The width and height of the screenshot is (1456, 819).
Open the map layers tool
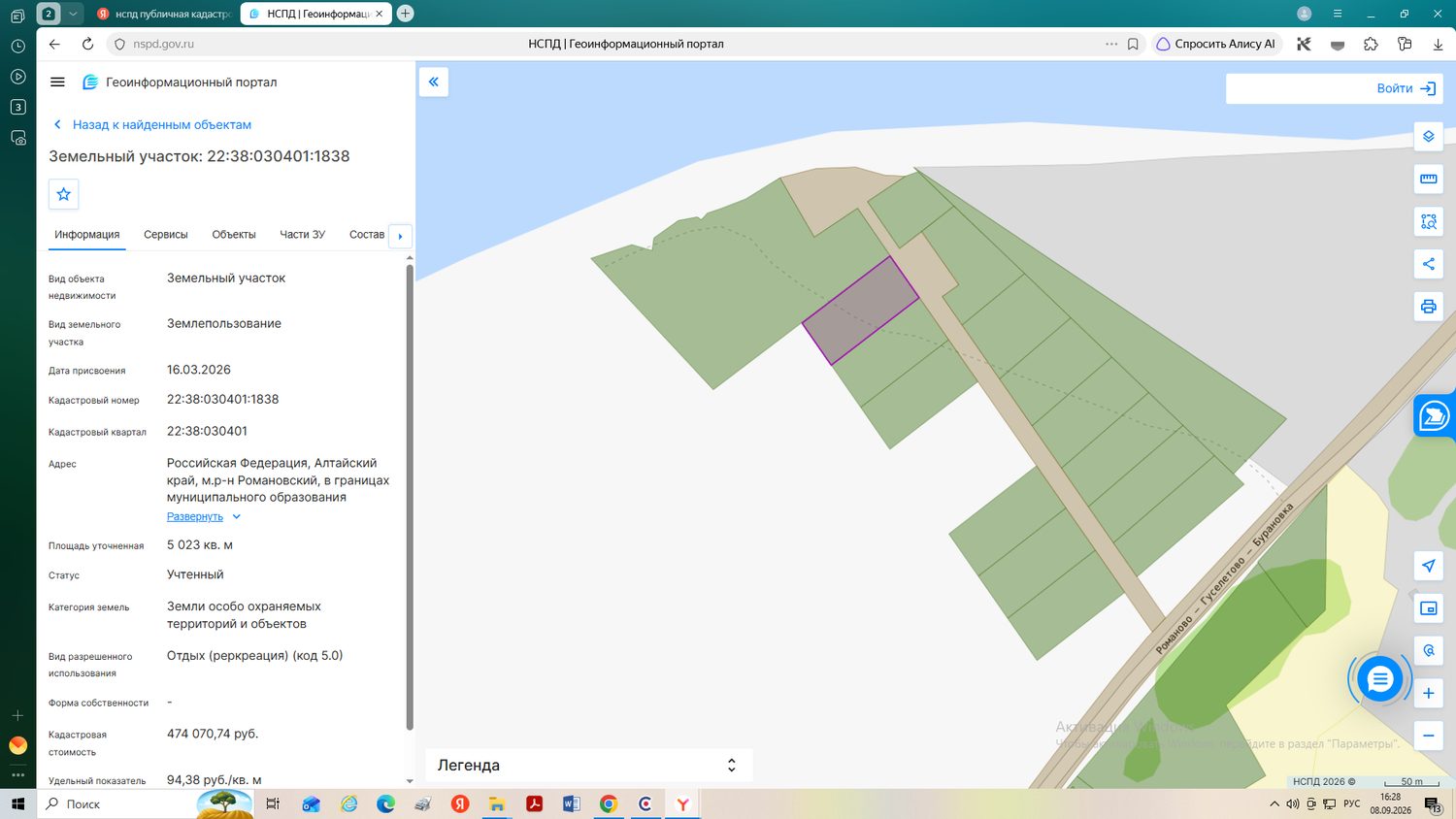point(1429,137)
